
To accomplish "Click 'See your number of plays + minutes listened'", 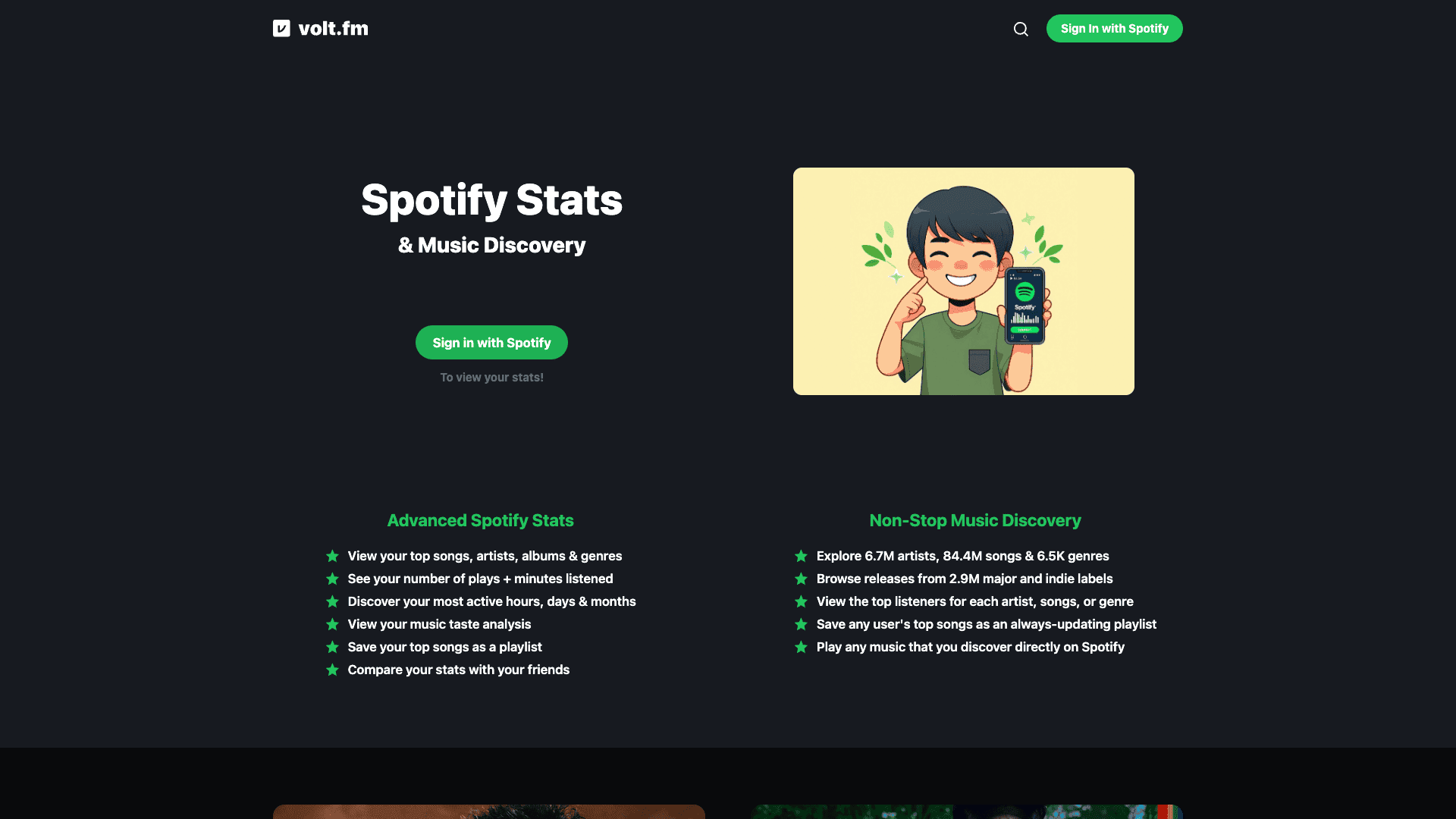I will coord(480,579).
